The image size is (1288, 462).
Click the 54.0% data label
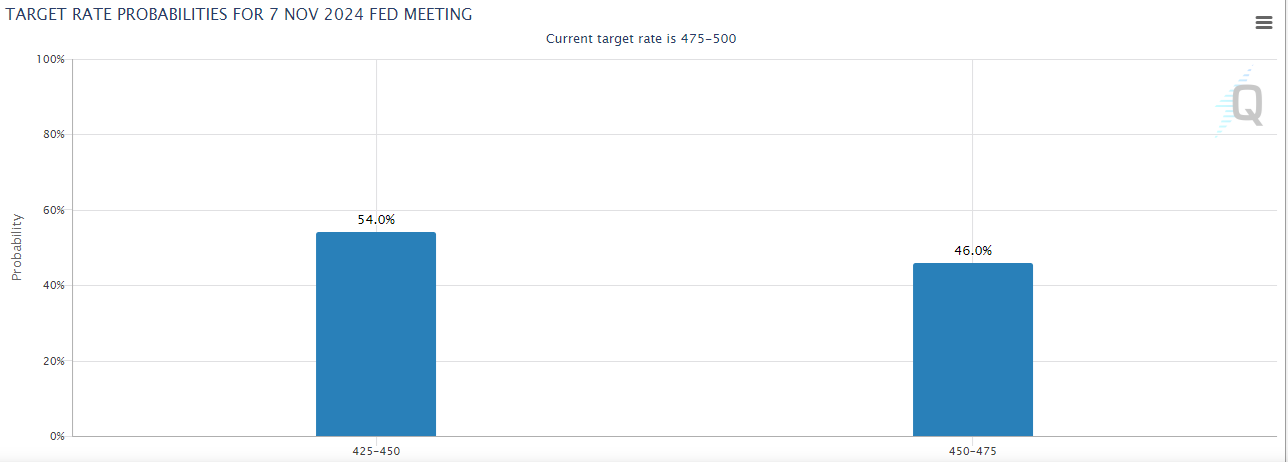pos(376,219)
